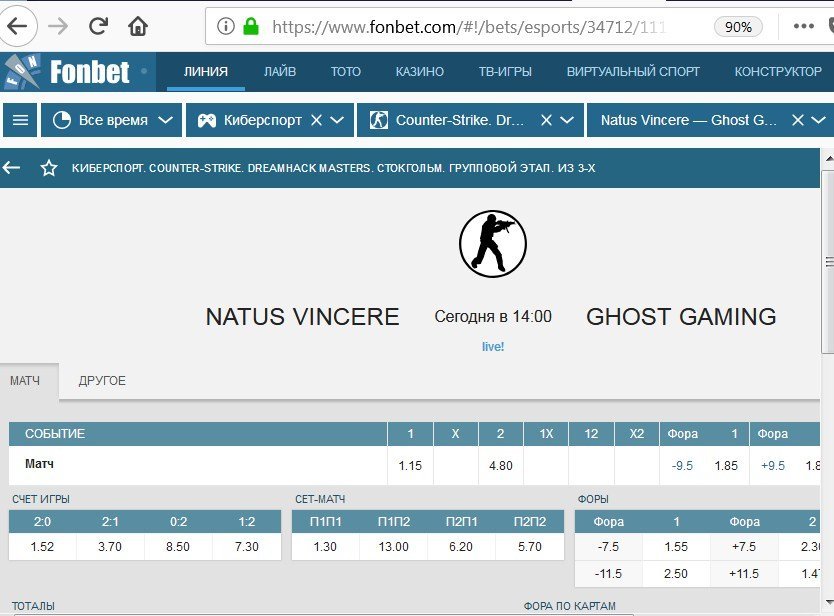Remove the Counter-Strike filter with its X
834x616 pixels.
(x=546, y=120)
